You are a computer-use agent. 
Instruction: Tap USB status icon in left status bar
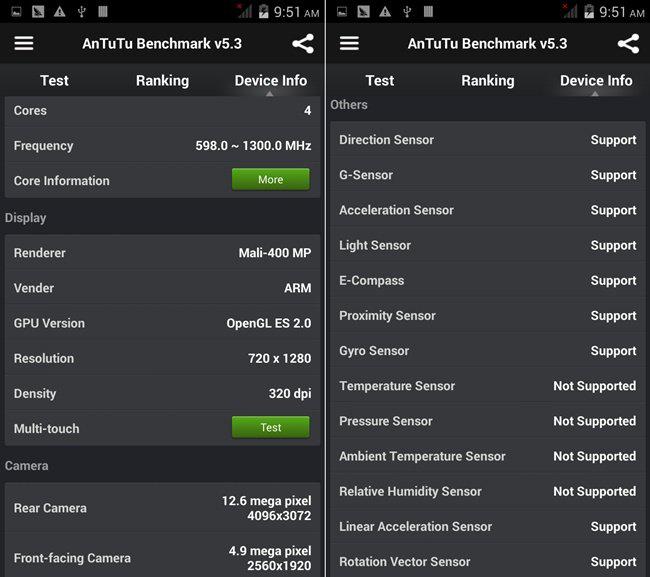coord(81,12)
